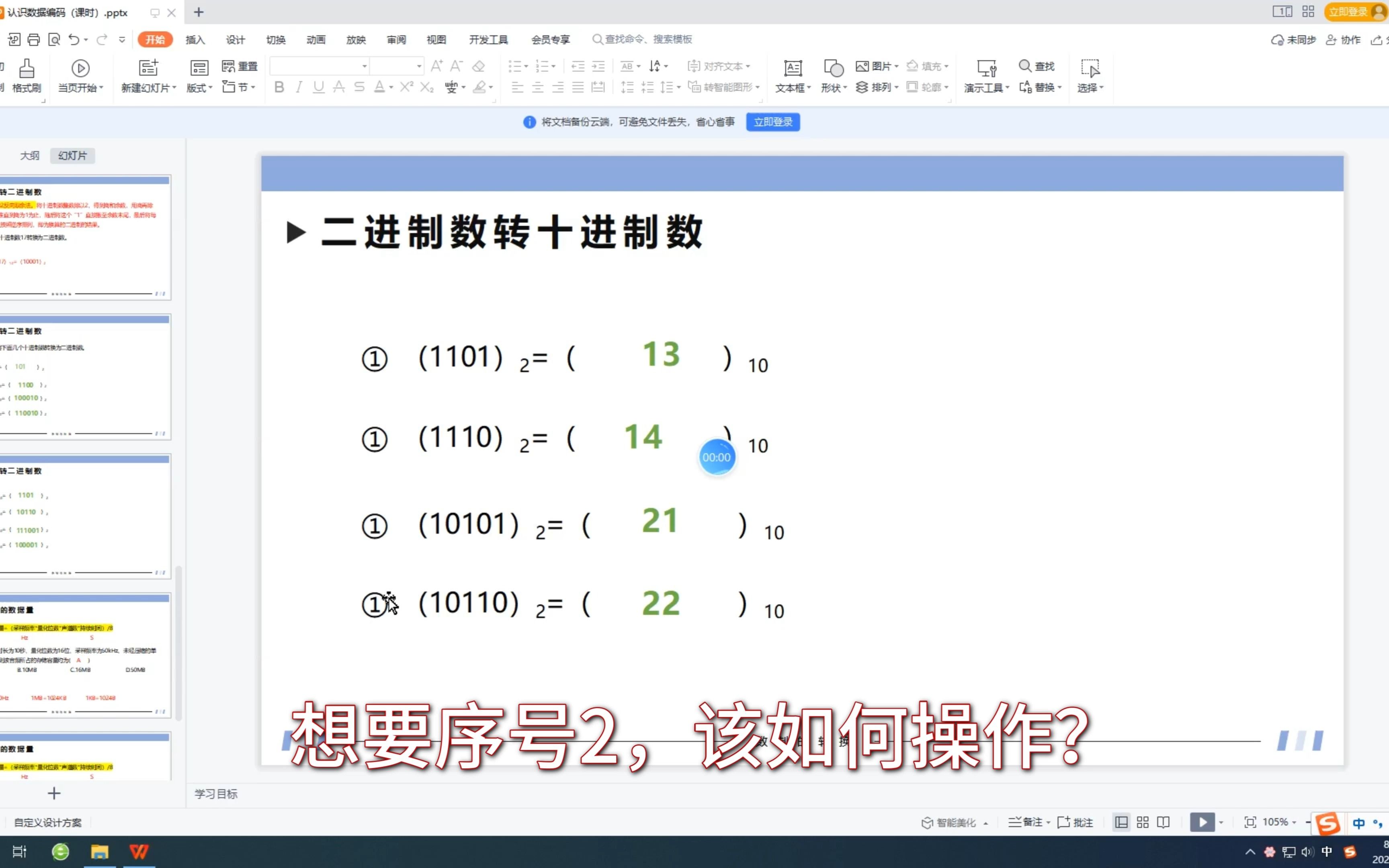Toggle align right paragraph button
Viewport: 1389px width, 868px height.
coord(558,87)
